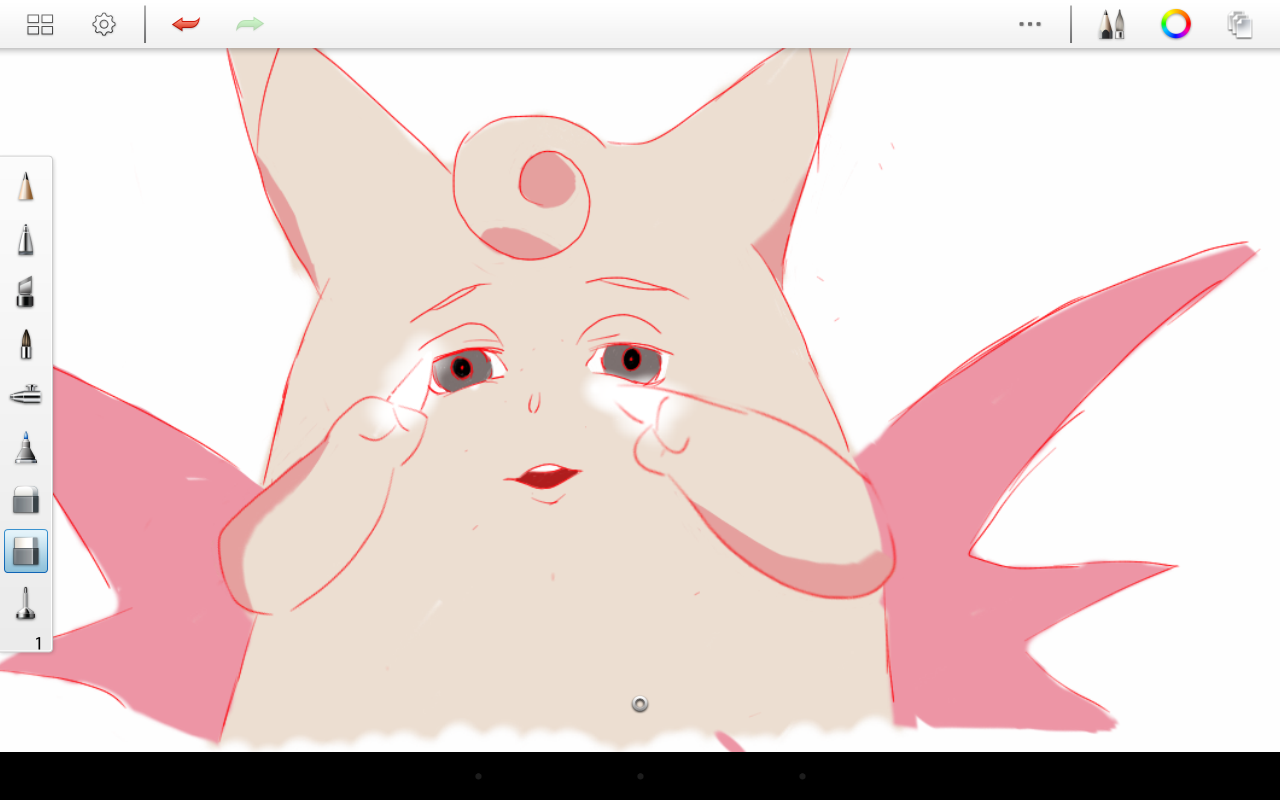Tap the right Android navigation dot
The width and height of the screenshot is (1280, 800).
click(802, 776)
